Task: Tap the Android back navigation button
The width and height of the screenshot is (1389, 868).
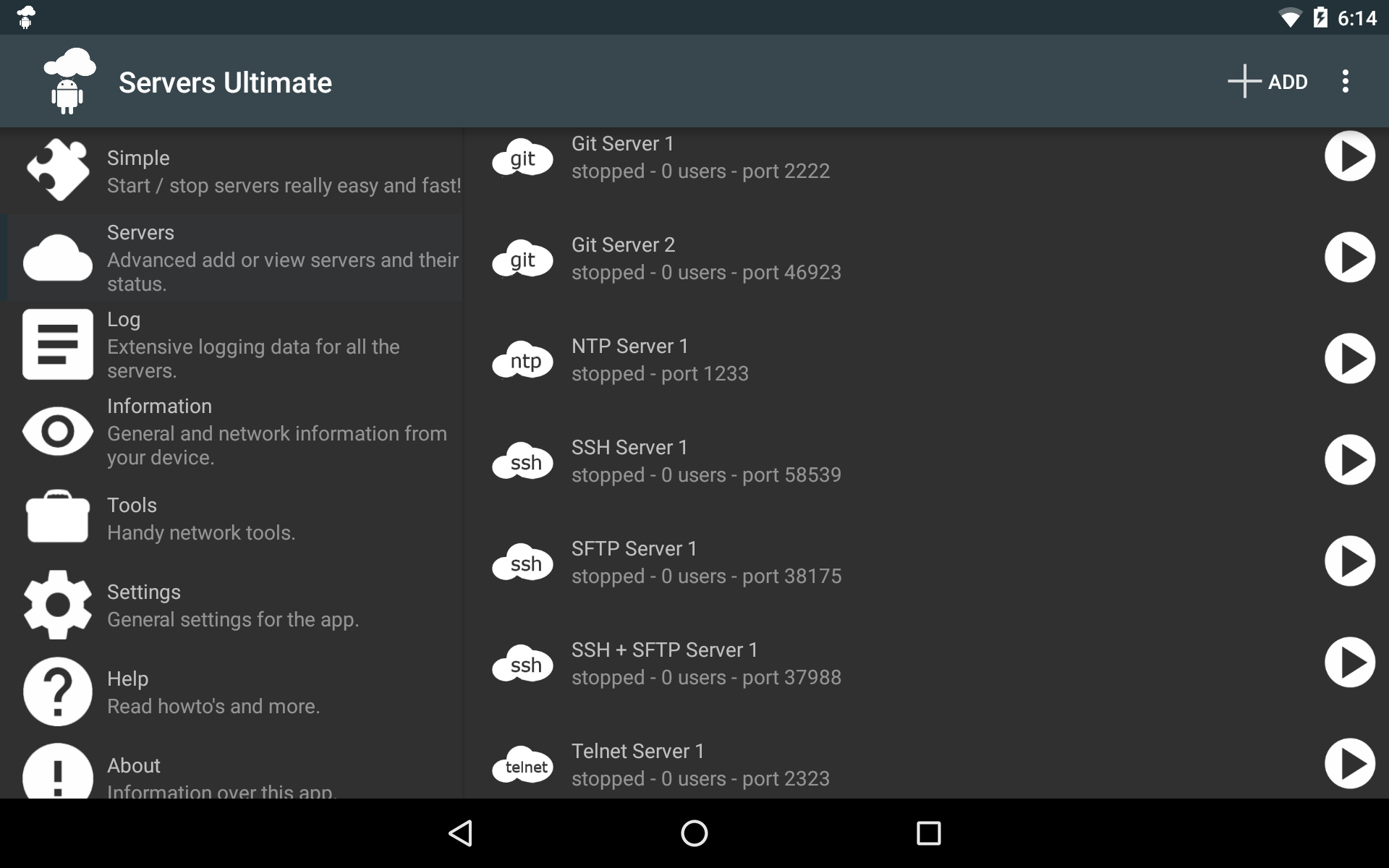Action: tap(461, 833)
